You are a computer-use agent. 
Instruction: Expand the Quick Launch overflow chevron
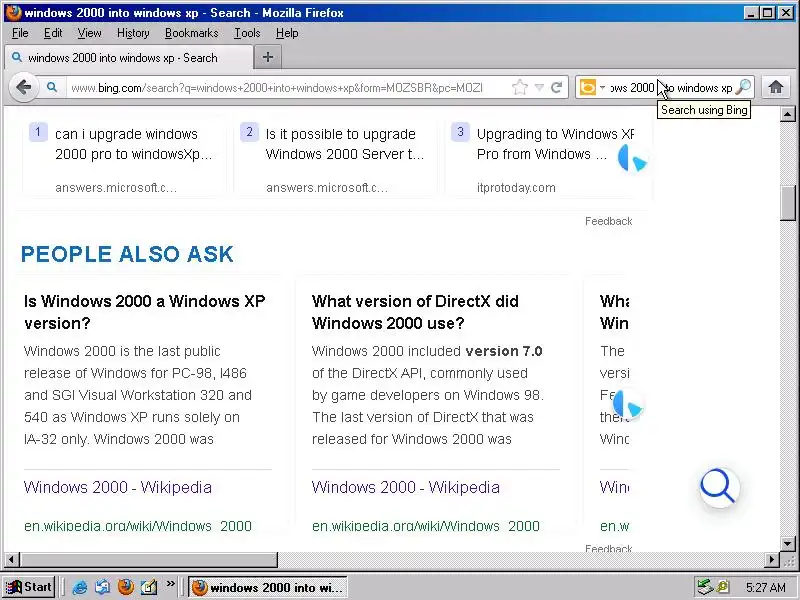tap(170, 583)
